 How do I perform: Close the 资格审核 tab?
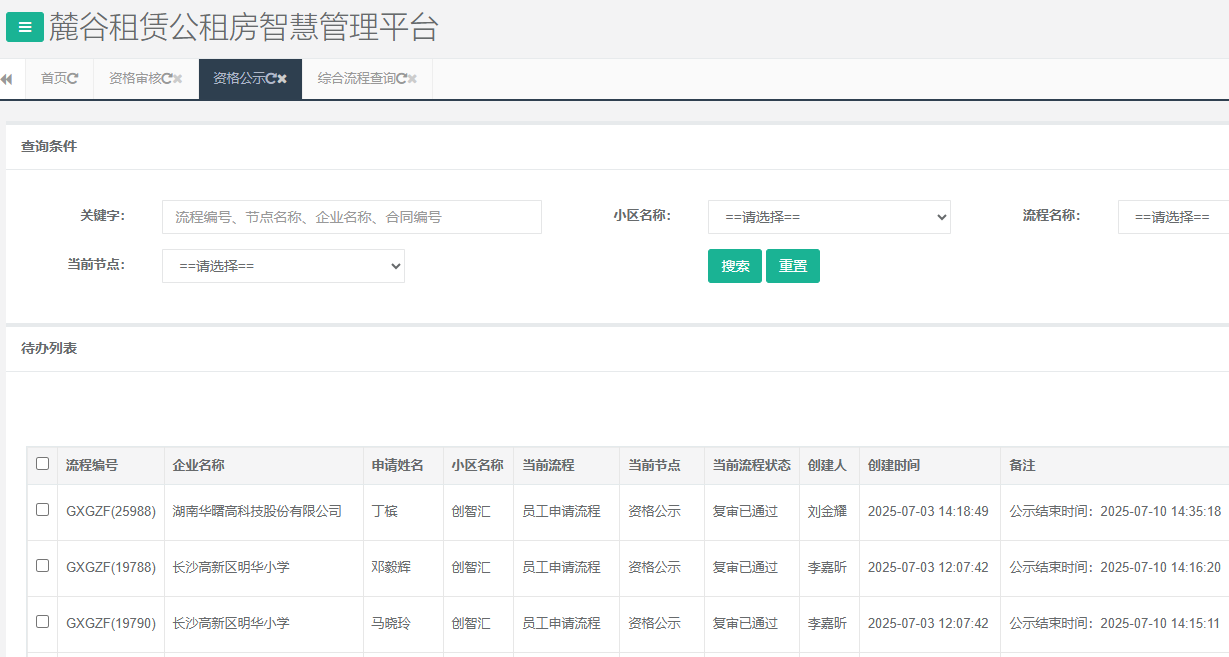[178, 78]
